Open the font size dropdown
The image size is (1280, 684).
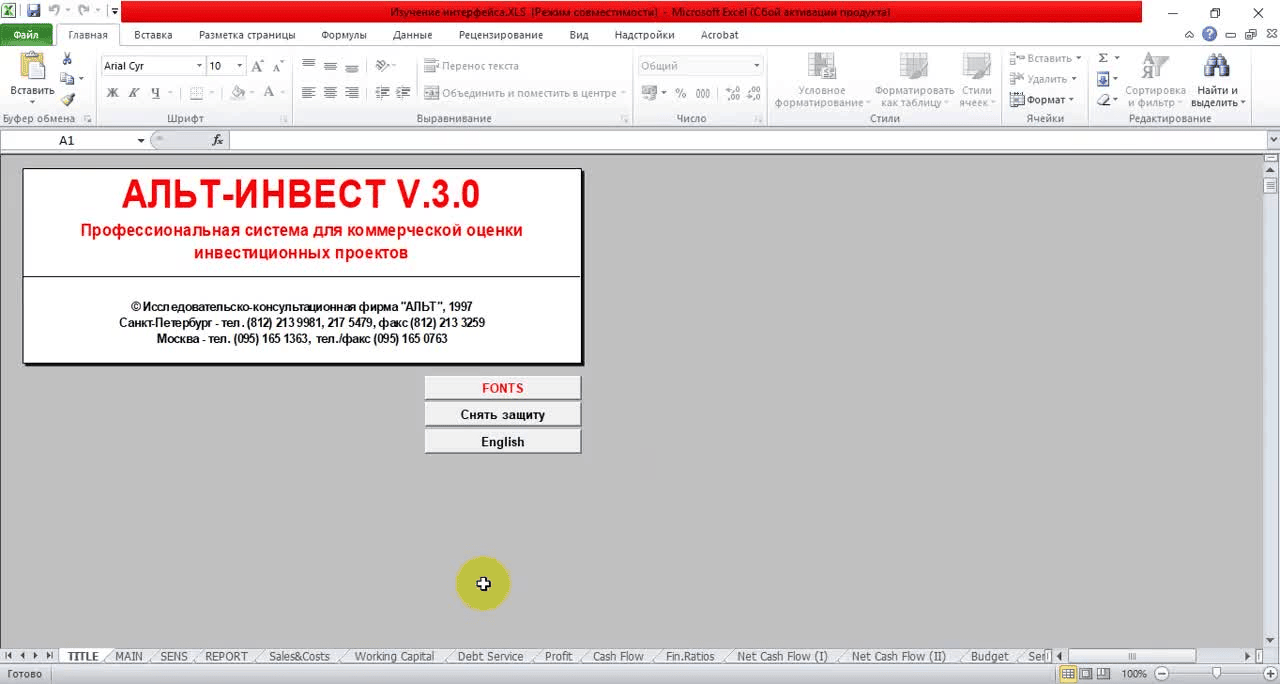coord(239,66)
